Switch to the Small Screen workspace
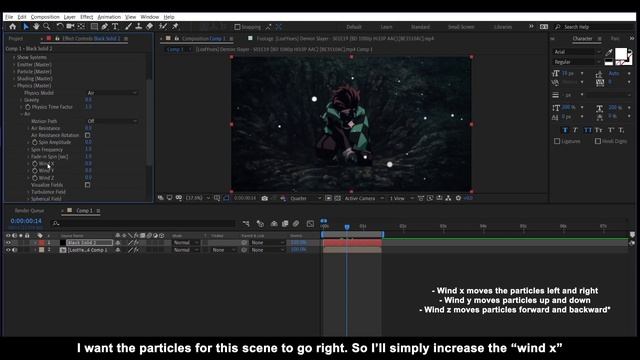 tap(461, 27)
